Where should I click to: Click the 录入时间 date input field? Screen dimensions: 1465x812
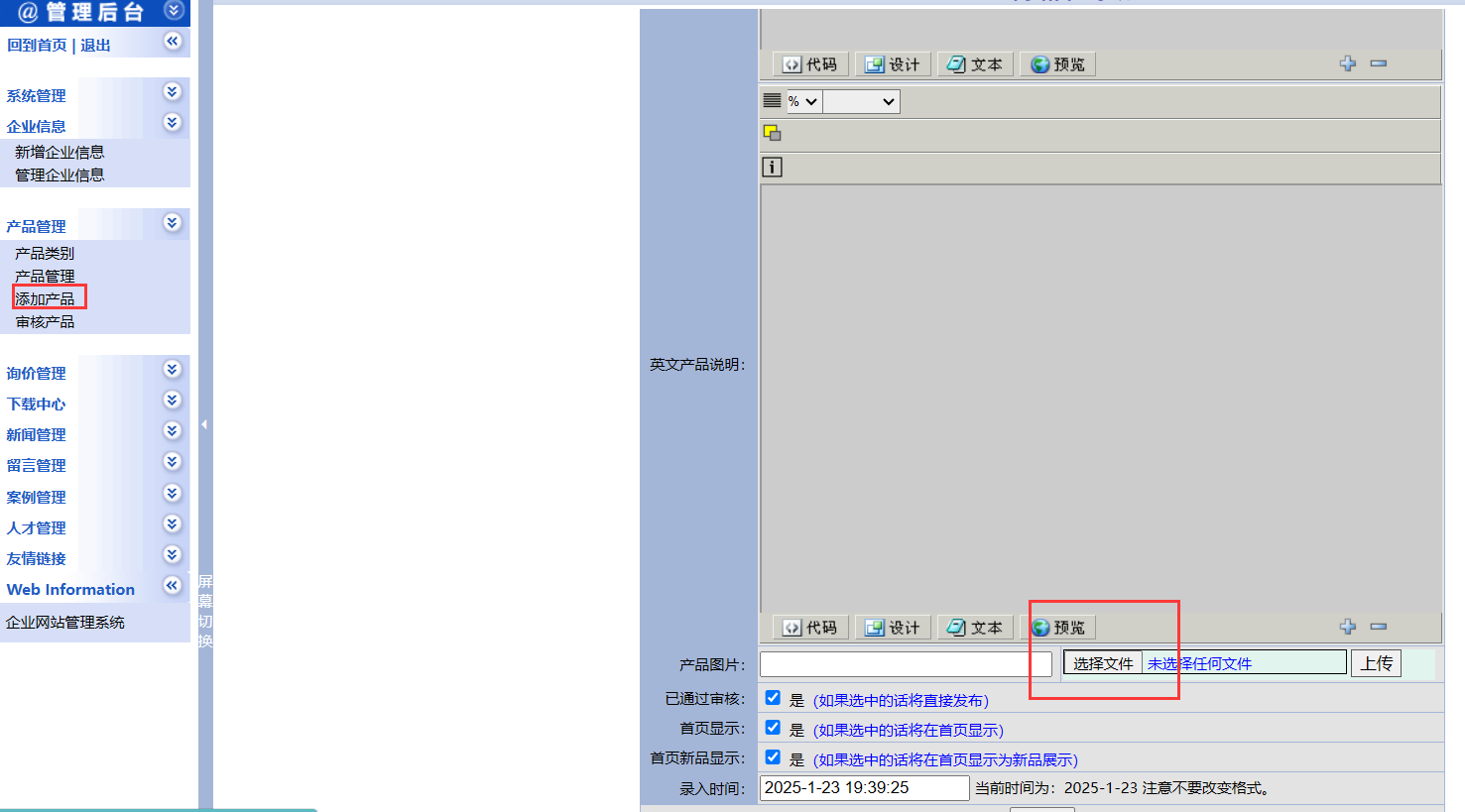pyautogui.click(x=863, y=787)
